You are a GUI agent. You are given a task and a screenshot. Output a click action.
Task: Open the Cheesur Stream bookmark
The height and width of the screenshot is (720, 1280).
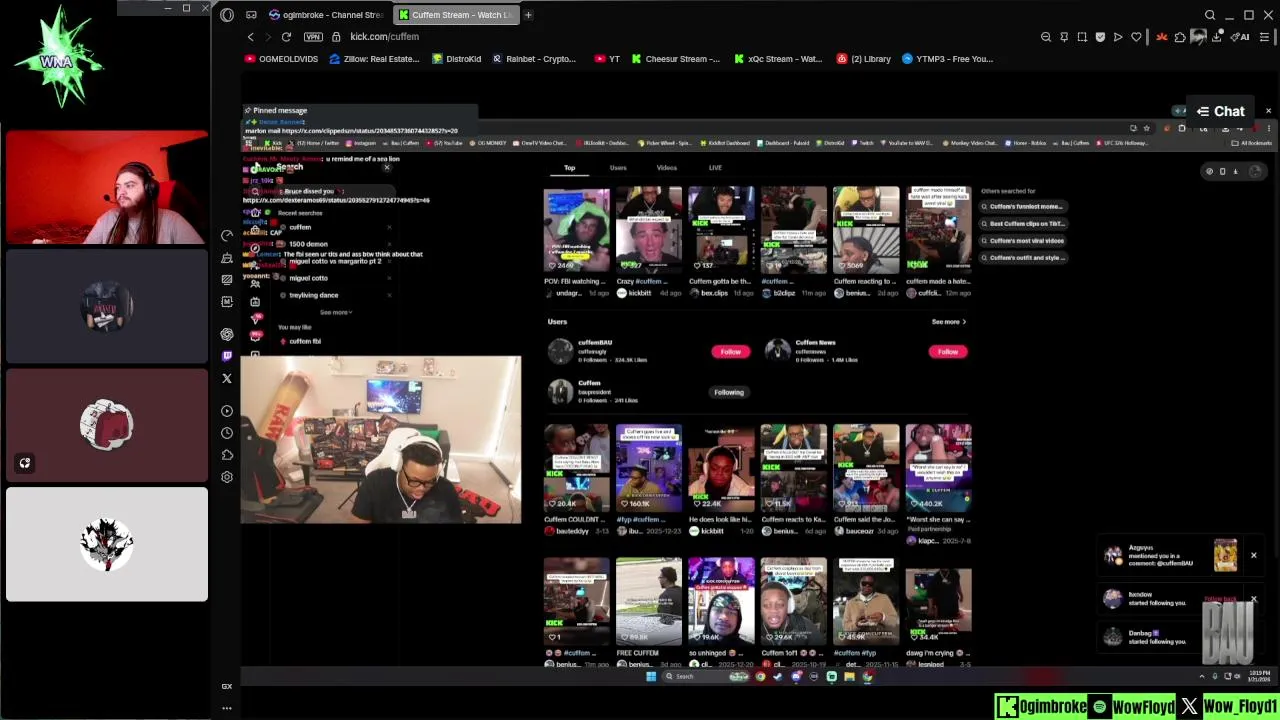[675, 59]
